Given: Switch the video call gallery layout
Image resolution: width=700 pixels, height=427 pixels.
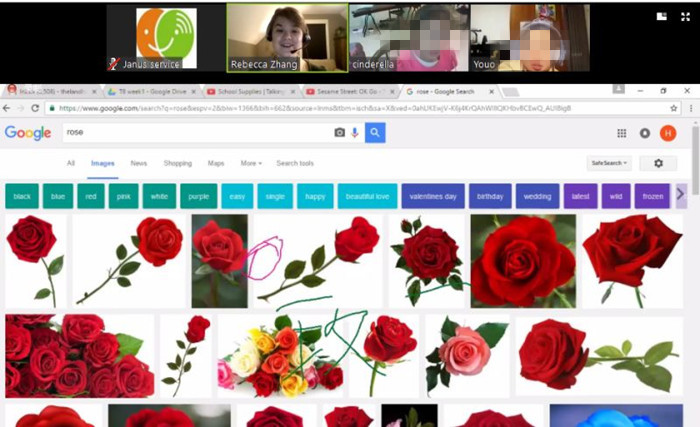Looking at the screenshot, I should coord(662,17).
